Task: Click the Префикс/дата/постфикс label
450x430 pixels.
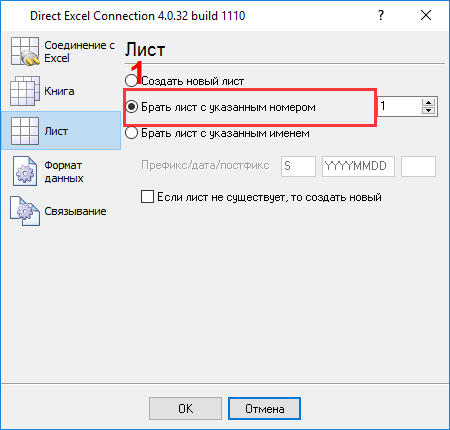Action: tap(205, 165)
